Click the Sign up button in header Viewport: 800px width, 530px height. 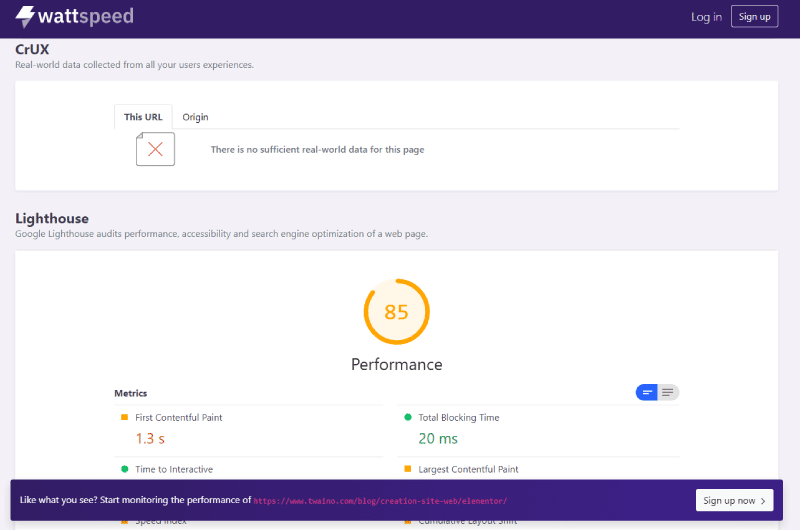tap(754, 16)
